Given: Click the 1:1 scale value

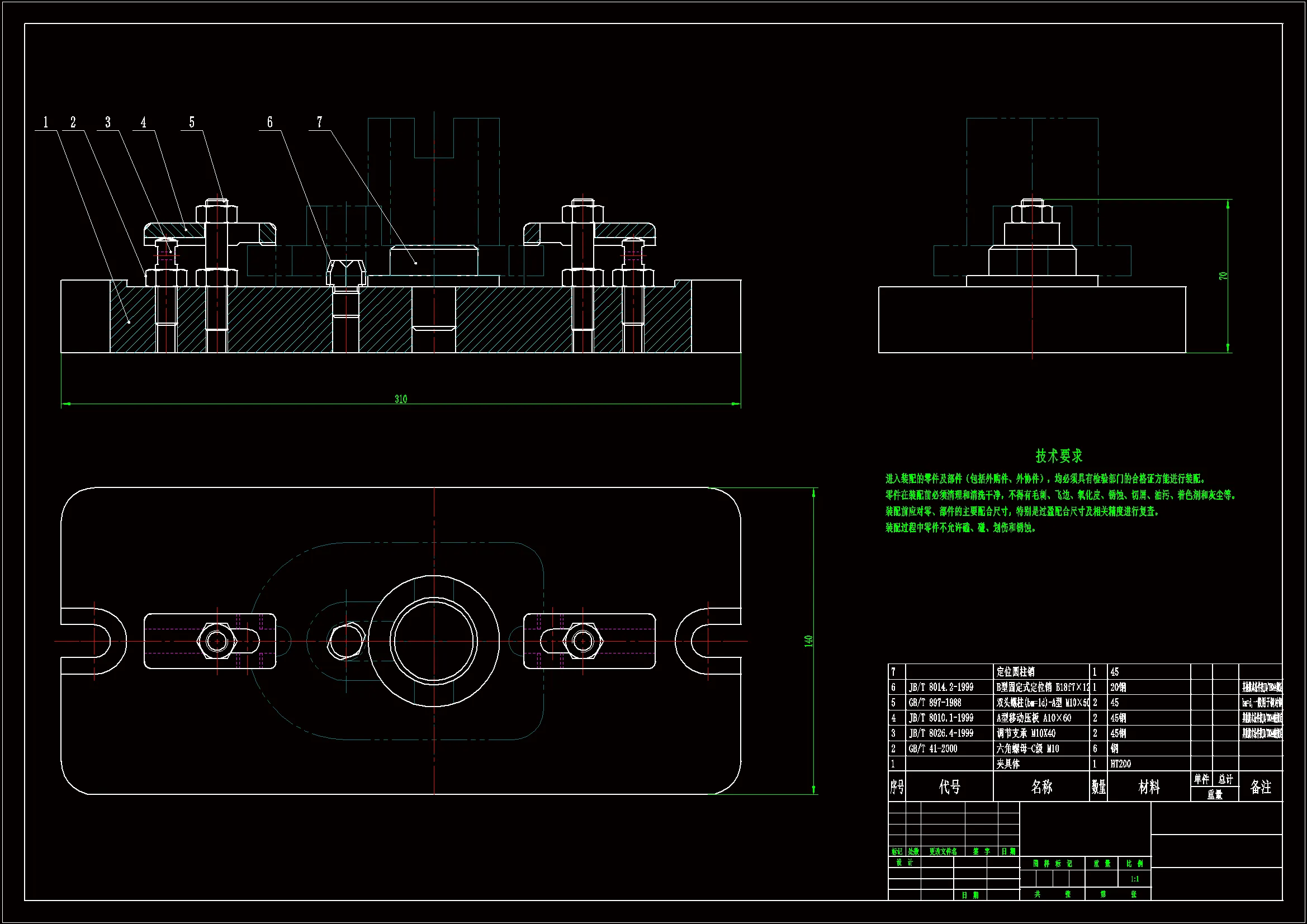Looking at the screenshot, I should click(1134, 879).
